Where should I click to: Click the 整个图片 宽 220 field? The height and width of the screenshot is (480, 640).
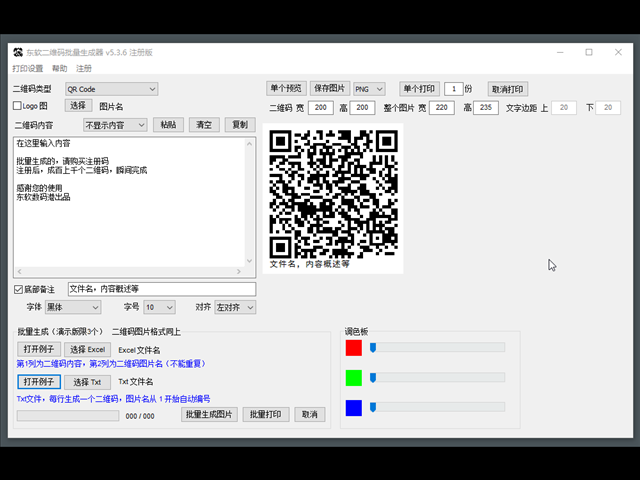442,108
